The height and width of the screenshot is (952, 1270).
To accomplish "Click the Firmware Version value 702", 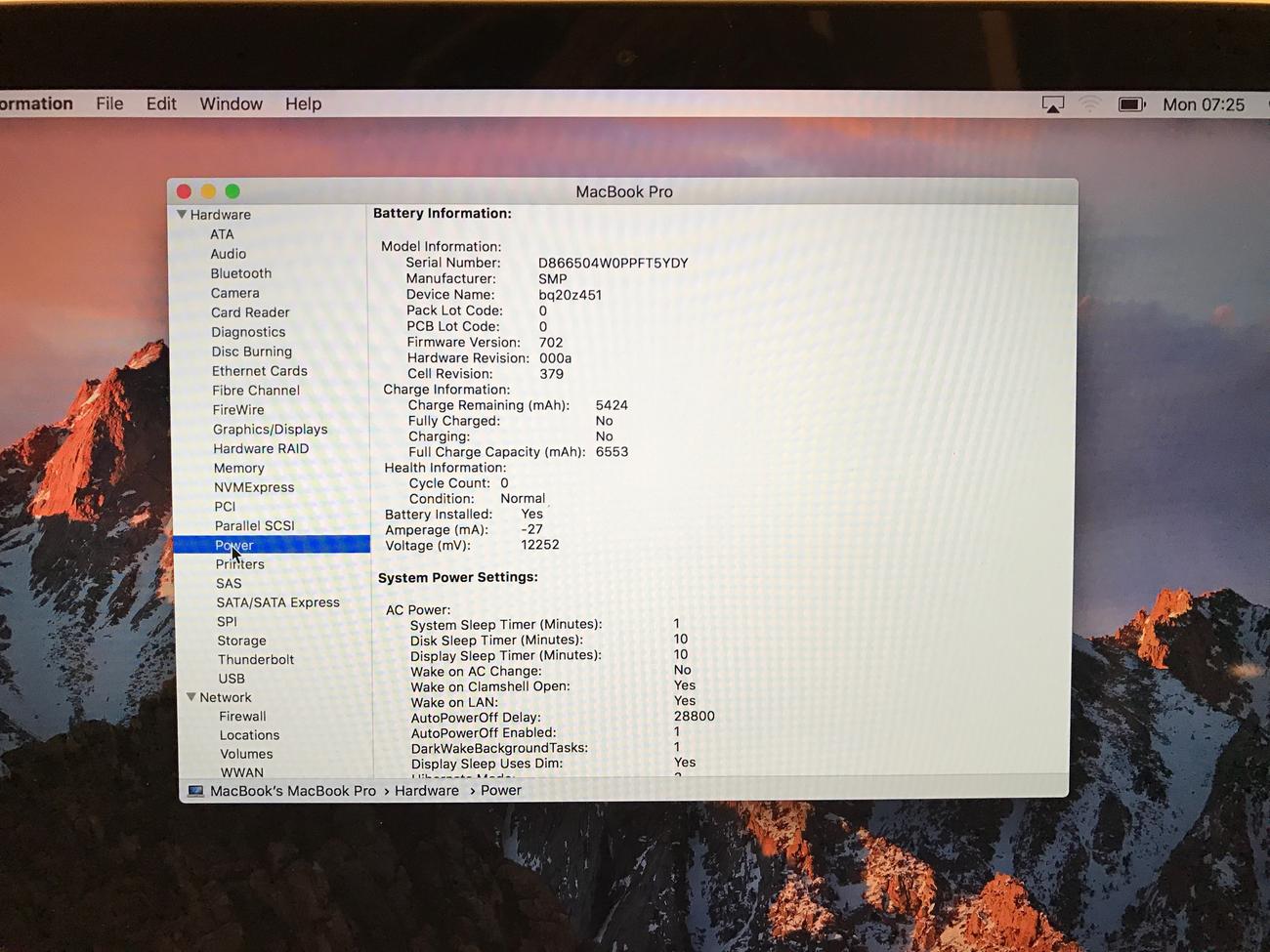I will point(551,342).
